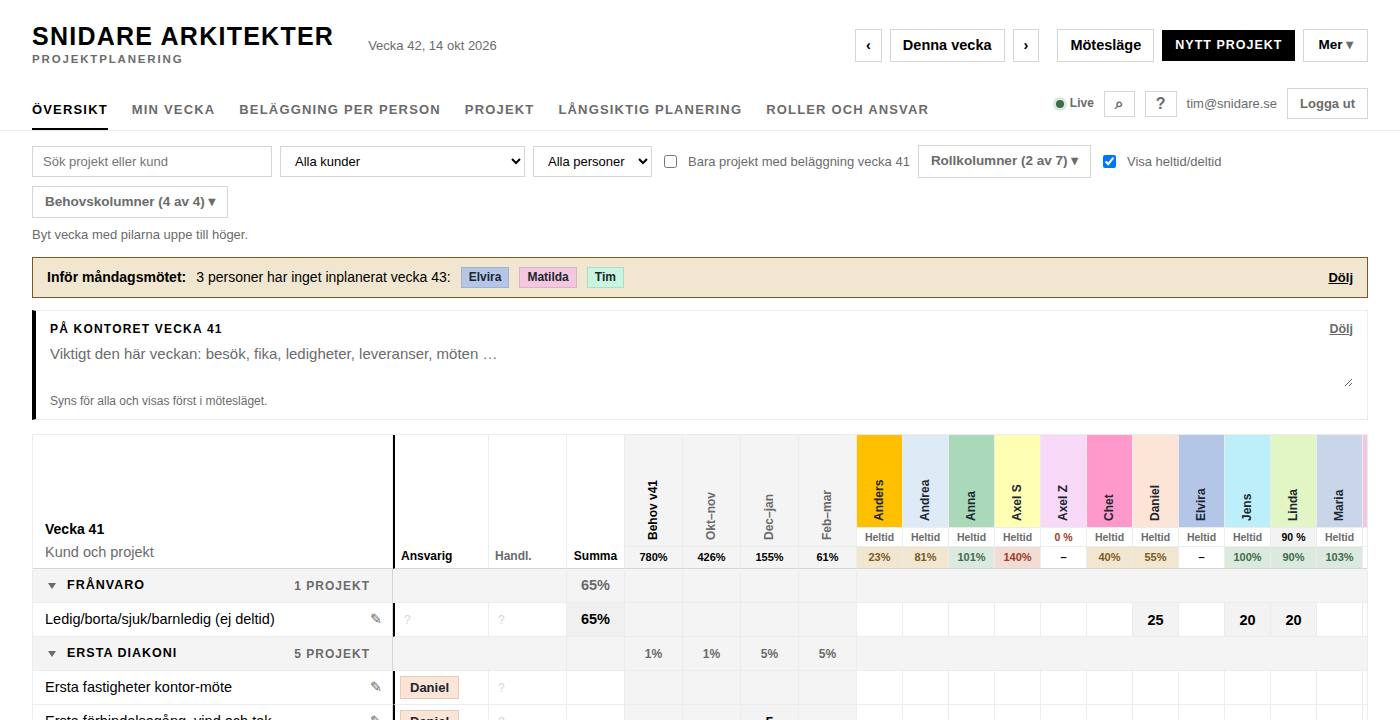The width and height of the screenshot is (1400, 720).
Task: Hide På kontoret panel via Dölj
Action: (1340, 329)
